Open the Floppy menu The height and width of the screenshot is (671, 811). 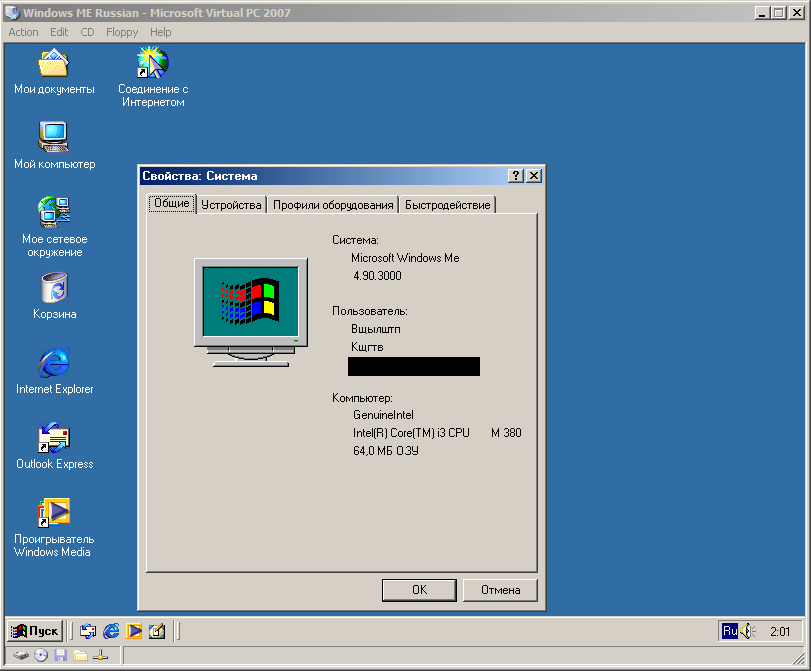(x=122, y=32)
